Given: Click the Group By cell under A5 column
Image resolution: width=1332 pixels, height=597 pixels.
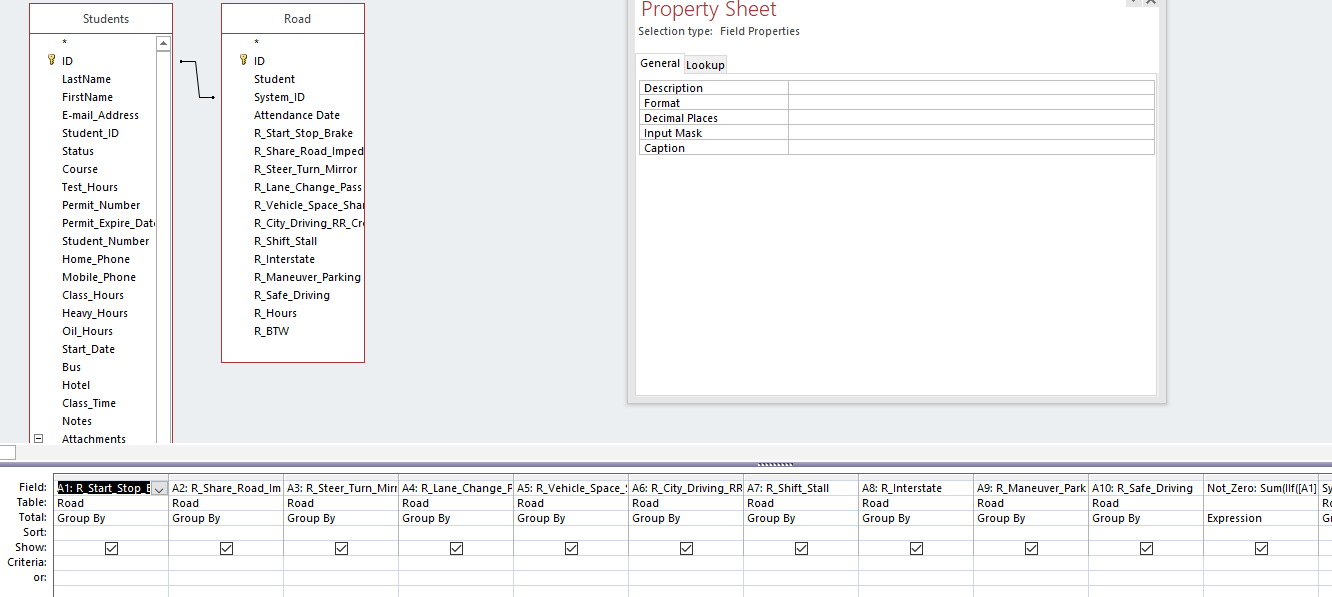Looking at the screenshot, I should tap(571, 518).
